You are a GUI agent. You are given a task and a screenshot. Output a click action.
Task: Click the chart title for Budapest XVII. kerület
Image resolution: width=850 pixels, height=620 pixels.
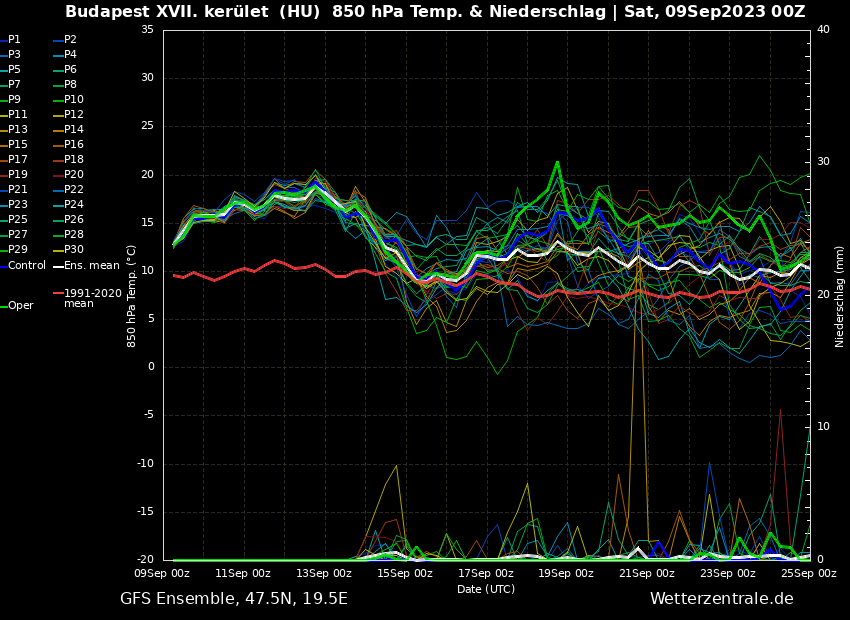point(435,12)
